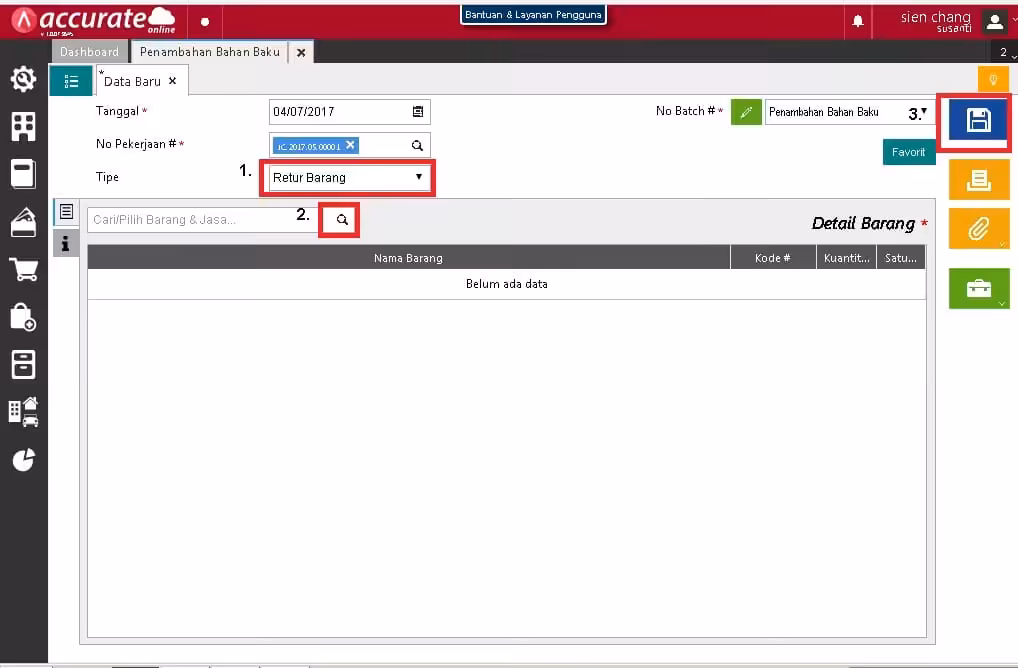
Task: Switch to the Dashboard tab
Action: click(x=89, y=52)
